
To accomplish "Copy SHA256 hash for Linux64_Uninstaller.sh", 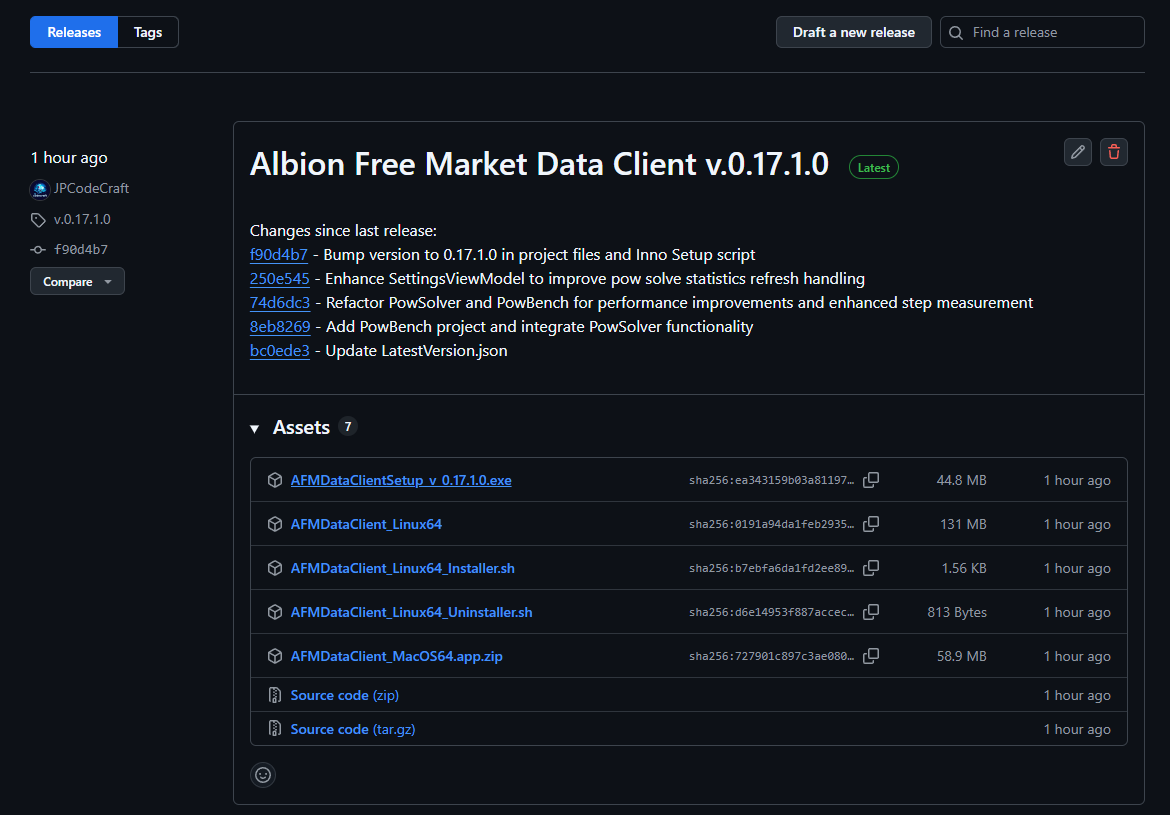I will point(871,612).
